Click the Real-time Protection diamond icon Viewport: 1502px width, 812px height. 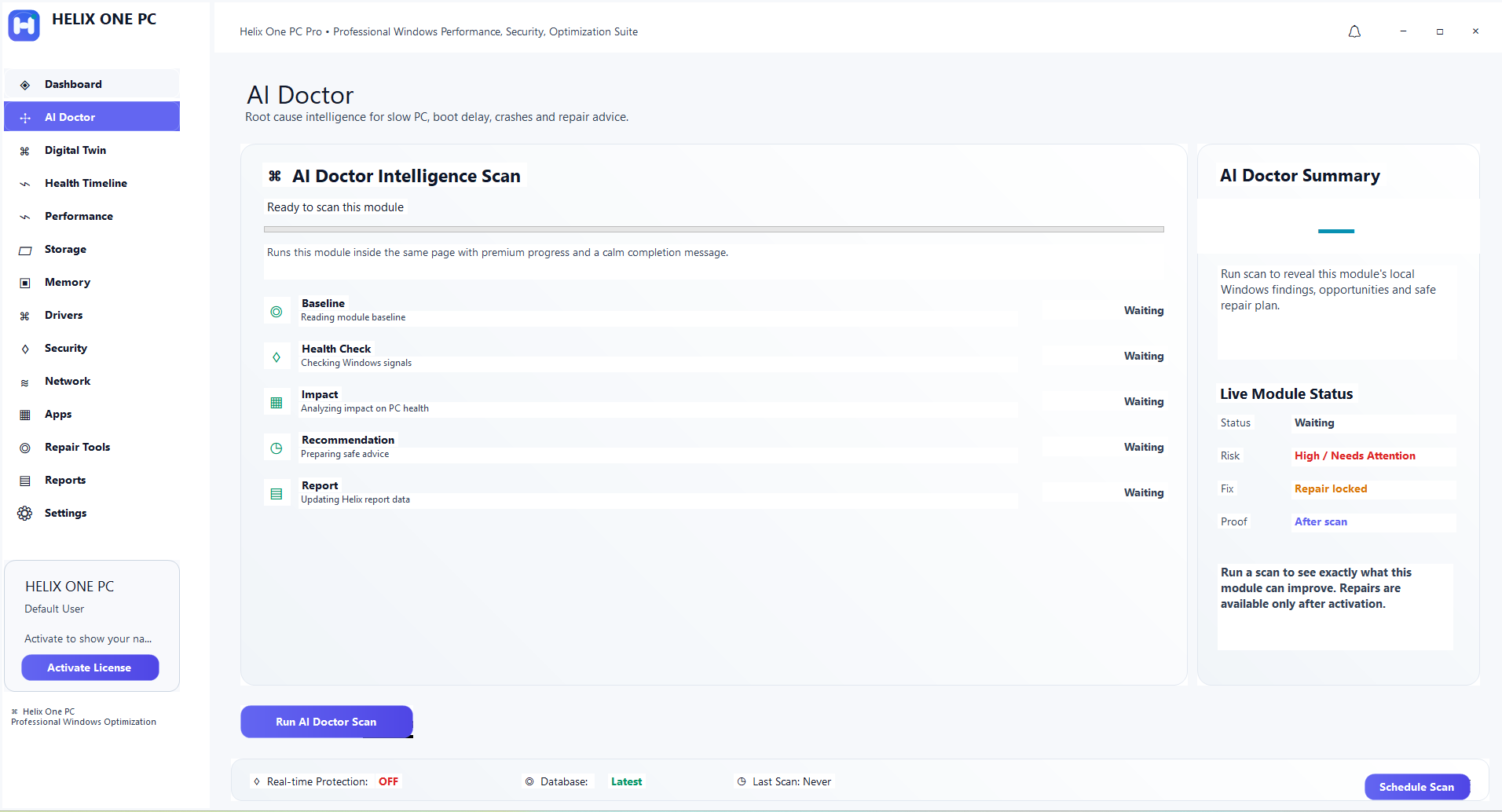257,781
